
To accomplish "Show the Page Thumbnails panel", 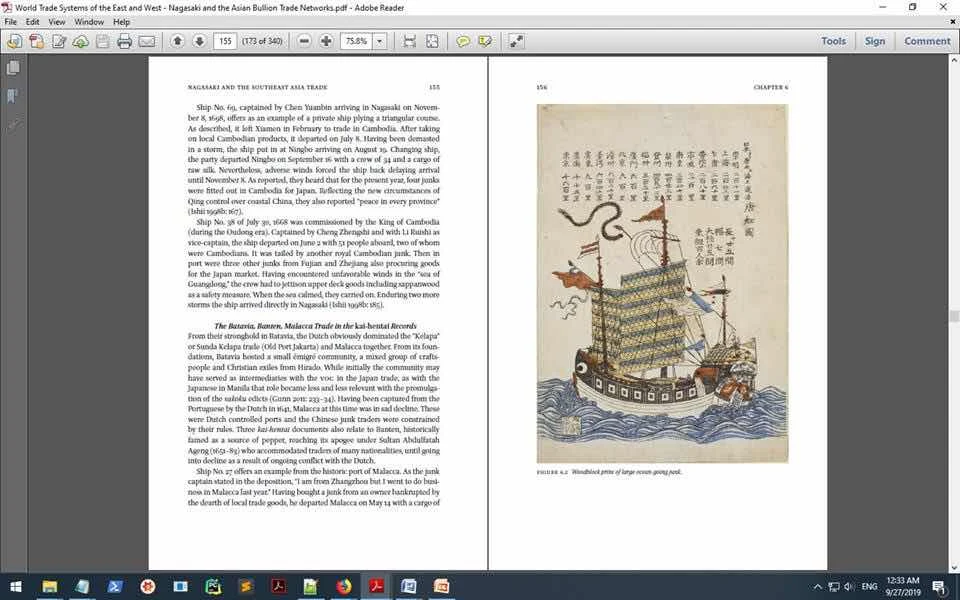I will click(13, 68).
